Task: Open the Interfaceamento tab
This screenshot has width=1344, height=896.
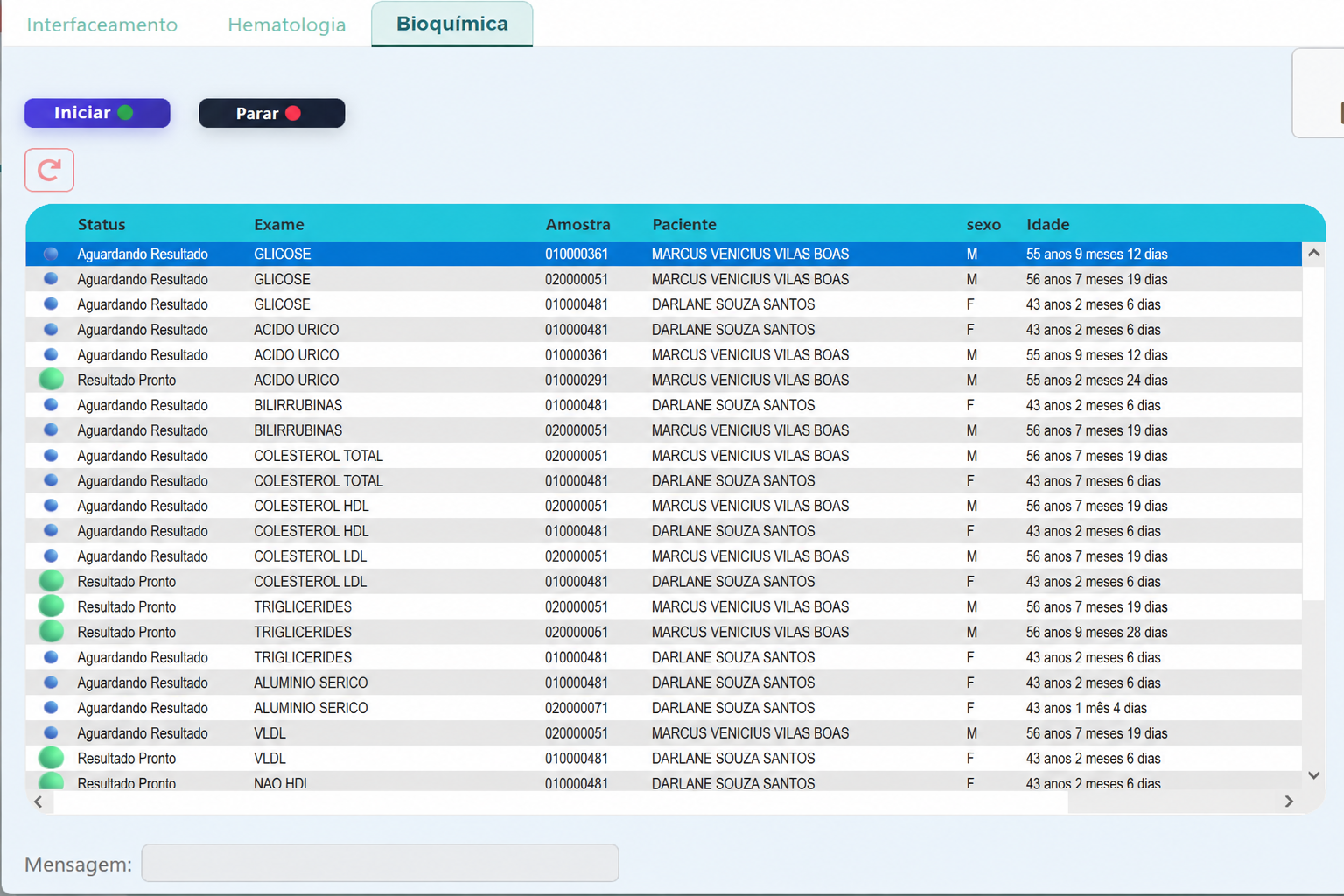Action: tap(101, 24)
